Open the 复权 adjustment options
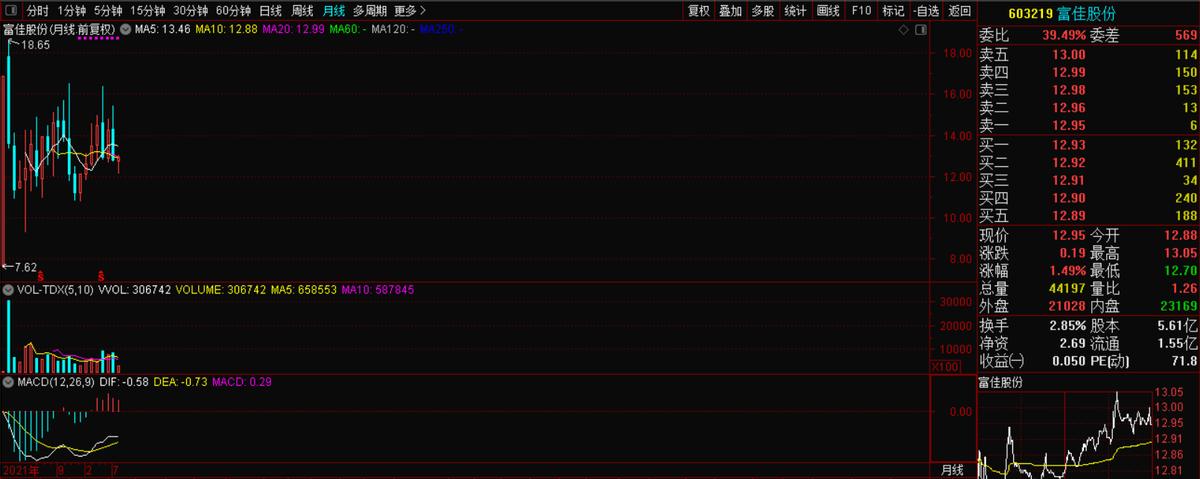 698,11
